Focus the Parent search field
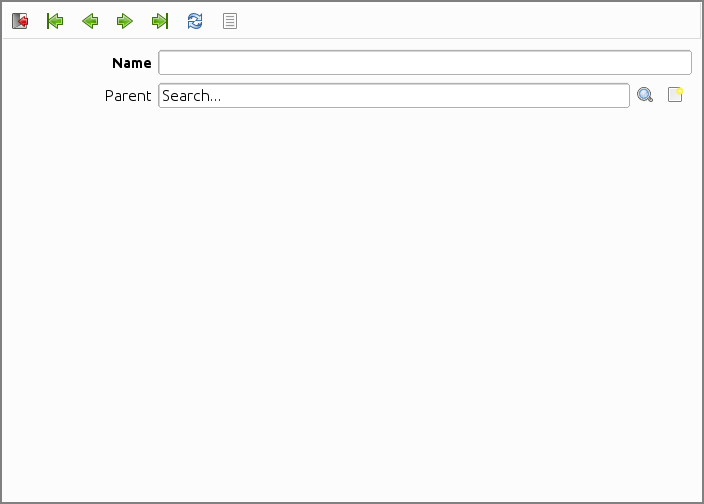The height and width of the screenshot is (504, 704). (394, 96)
